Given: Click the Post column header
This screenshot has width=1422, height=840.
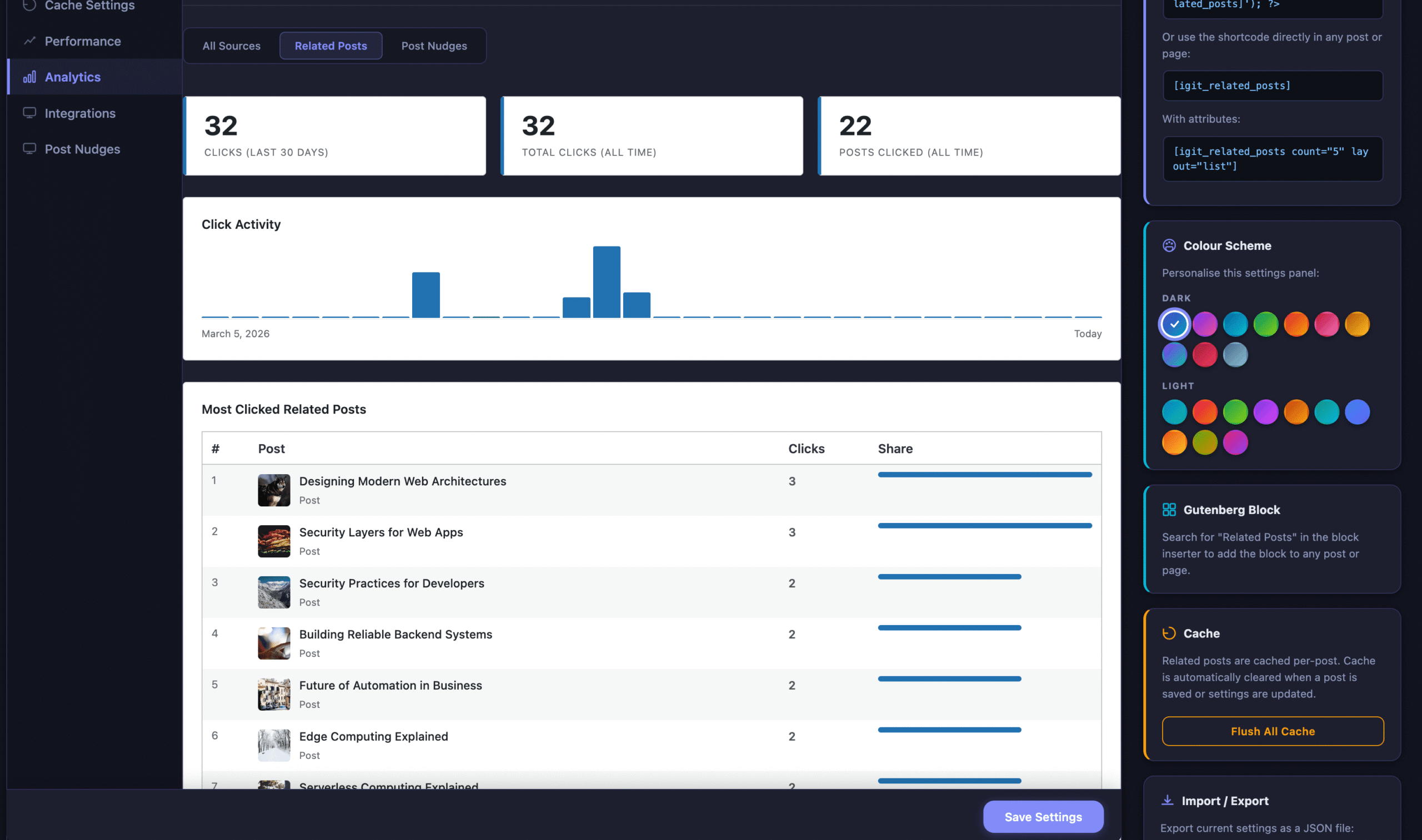Looking at the screenshot, I should click(271, 448).
